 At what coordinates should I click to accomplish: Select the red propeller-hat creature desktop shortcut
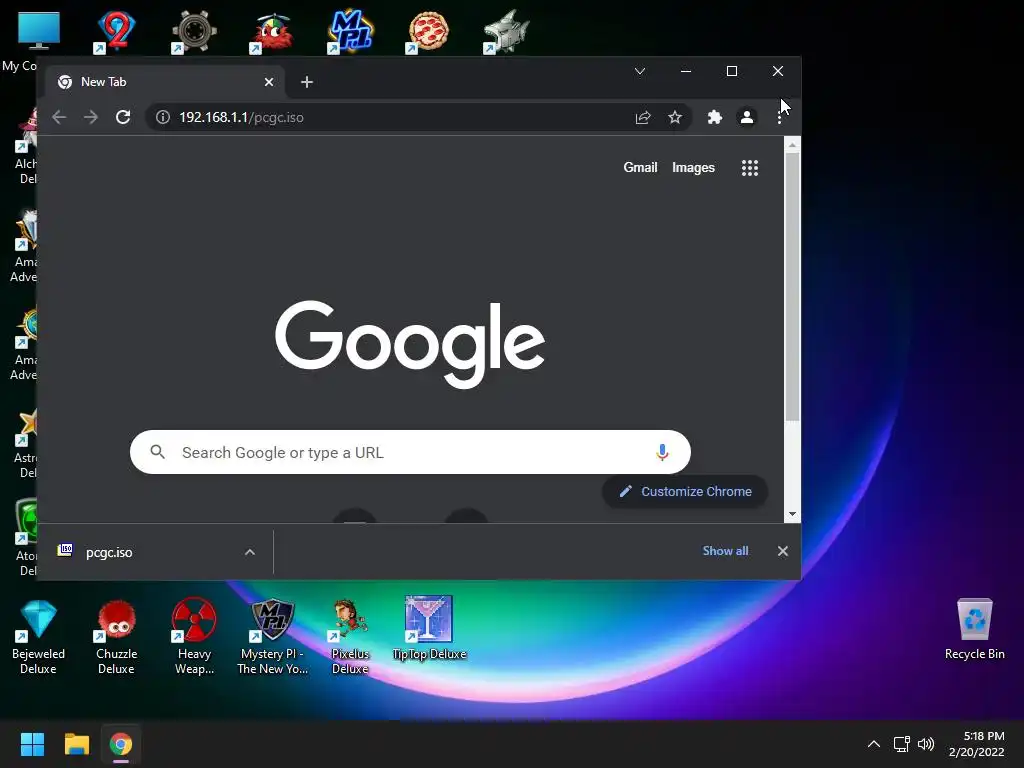click(272, 31)
